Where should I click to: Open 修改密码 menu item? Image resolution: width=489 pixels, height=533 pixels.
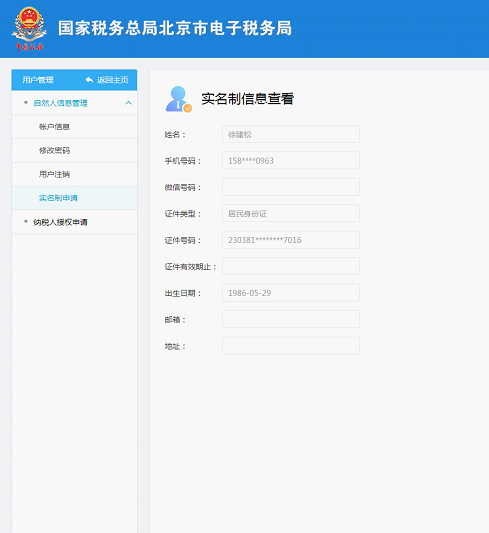[x=54, y=151]
